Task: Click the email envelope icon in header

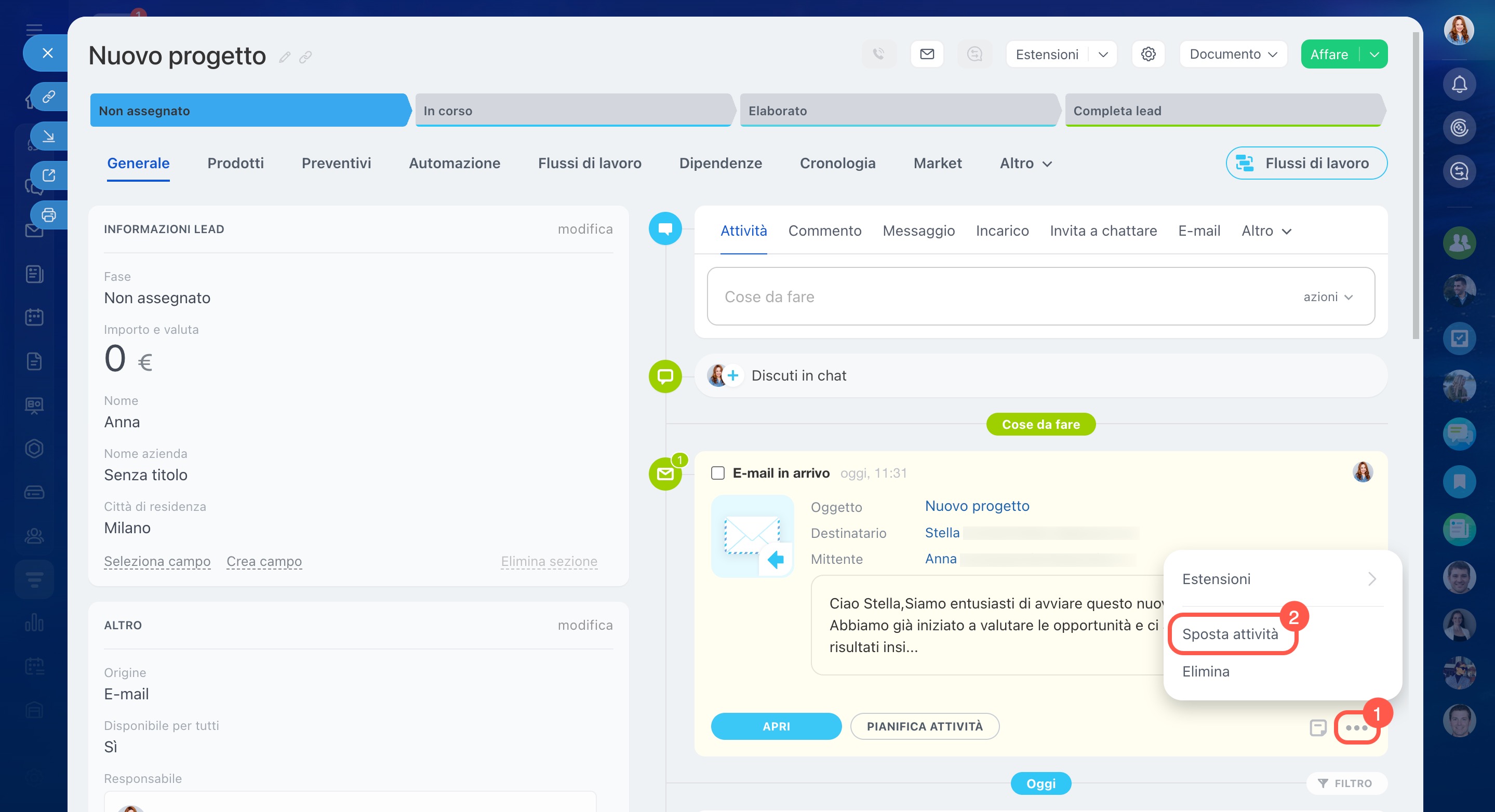Action: pyautogui.click(x=927, y=54)
